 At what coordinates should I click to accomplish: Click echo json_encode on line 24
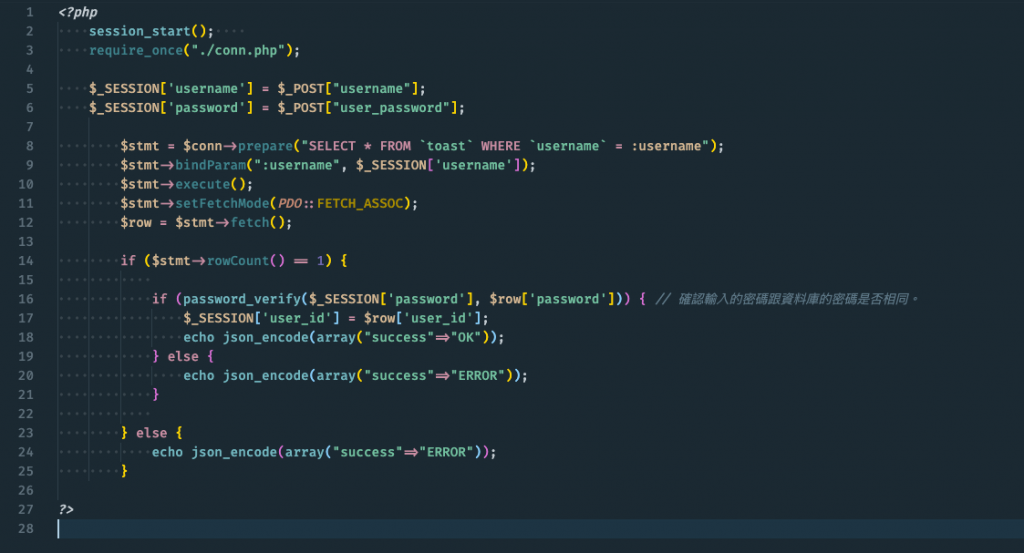tap(214, 452)
